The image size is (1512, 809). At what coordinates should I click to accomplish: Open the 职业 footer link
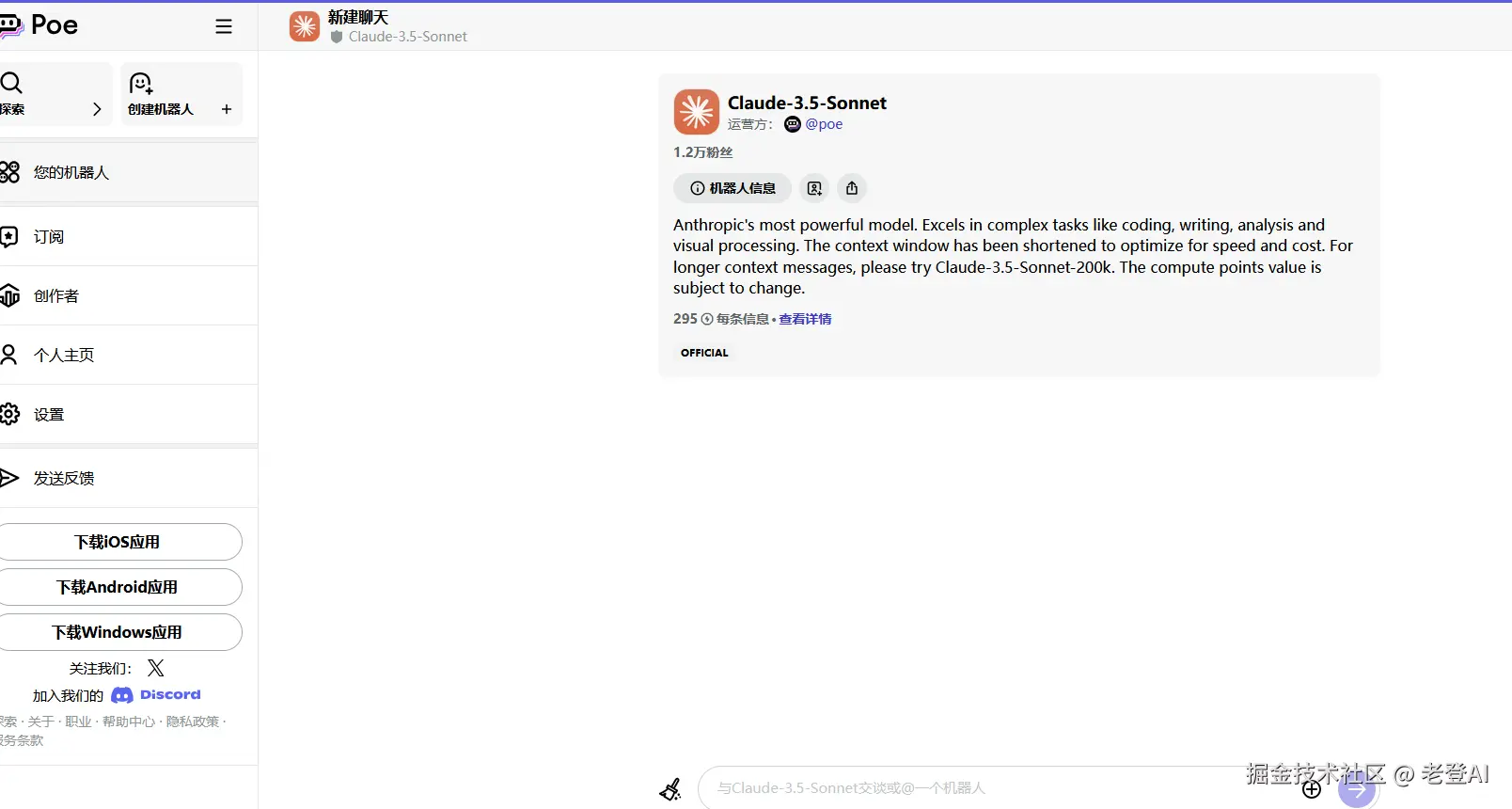point(78,722)
